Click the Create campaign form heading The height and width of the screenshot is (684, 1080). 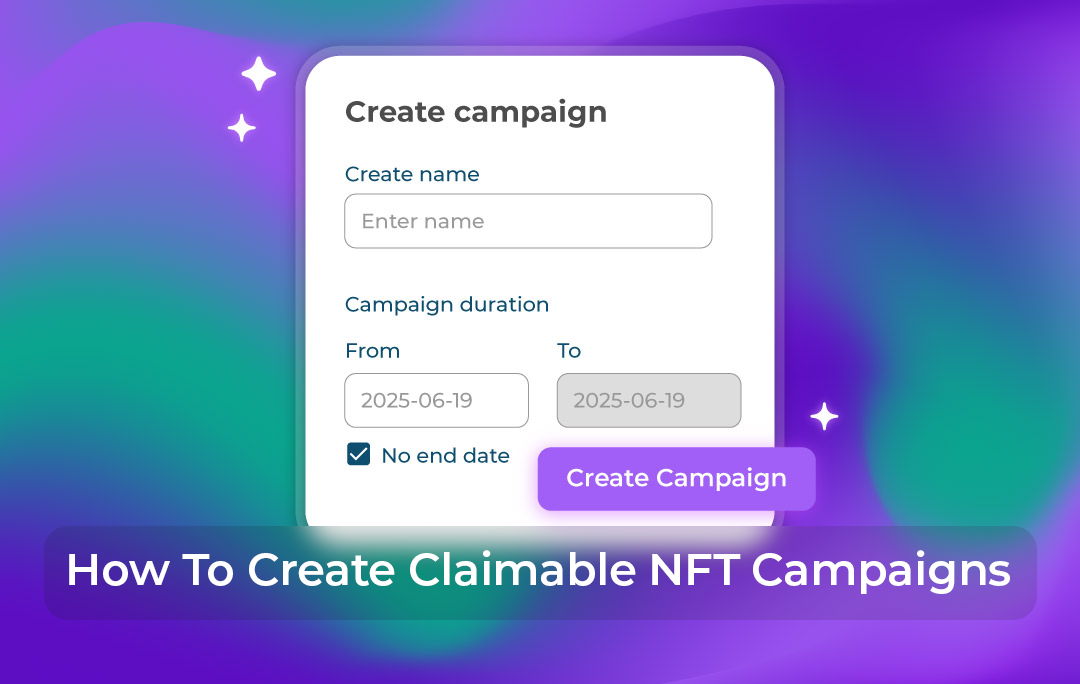(476, 112)
